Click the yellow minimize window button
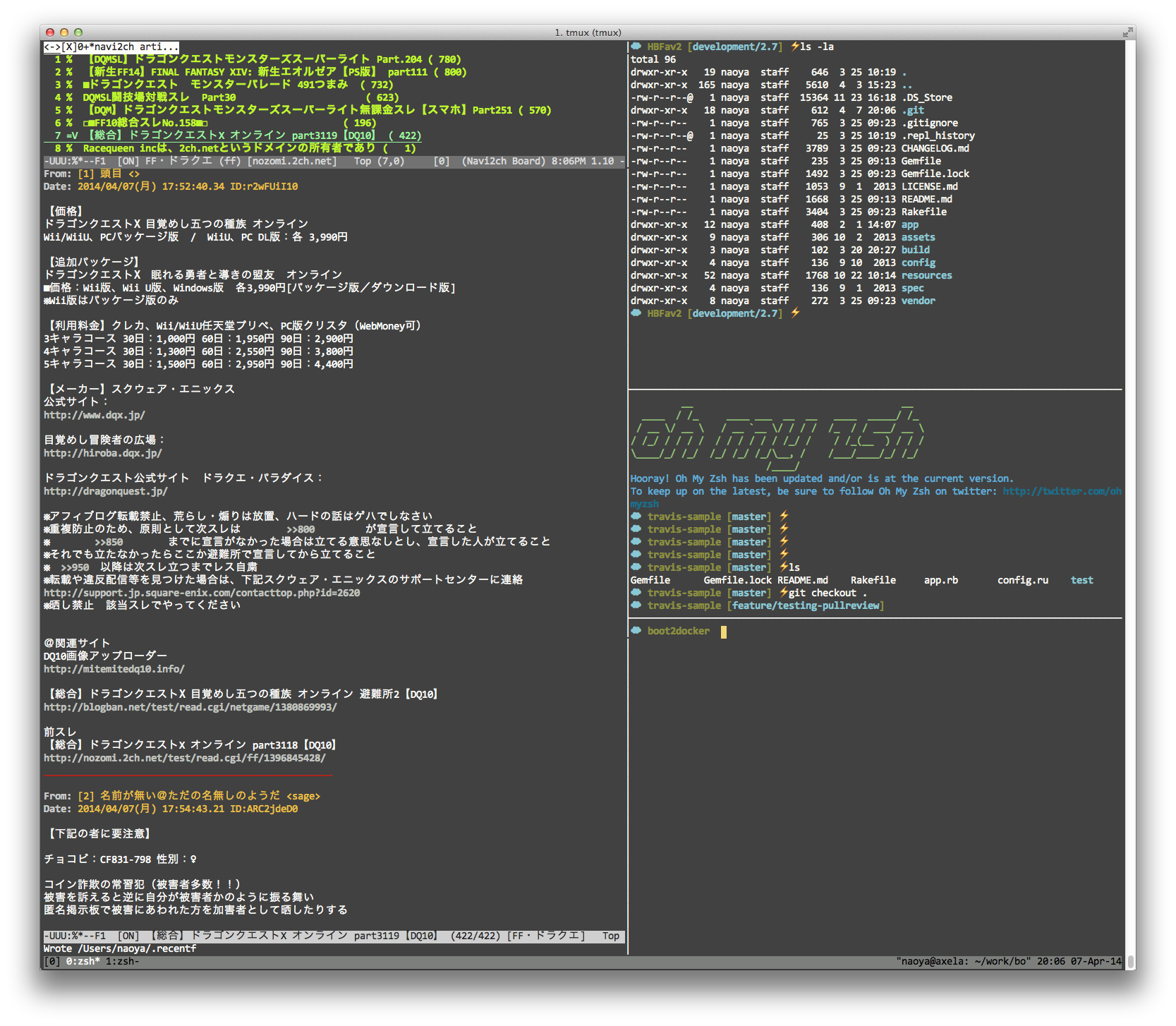The width and height of the screenshot is (1176, 1026). pos(64,32)
